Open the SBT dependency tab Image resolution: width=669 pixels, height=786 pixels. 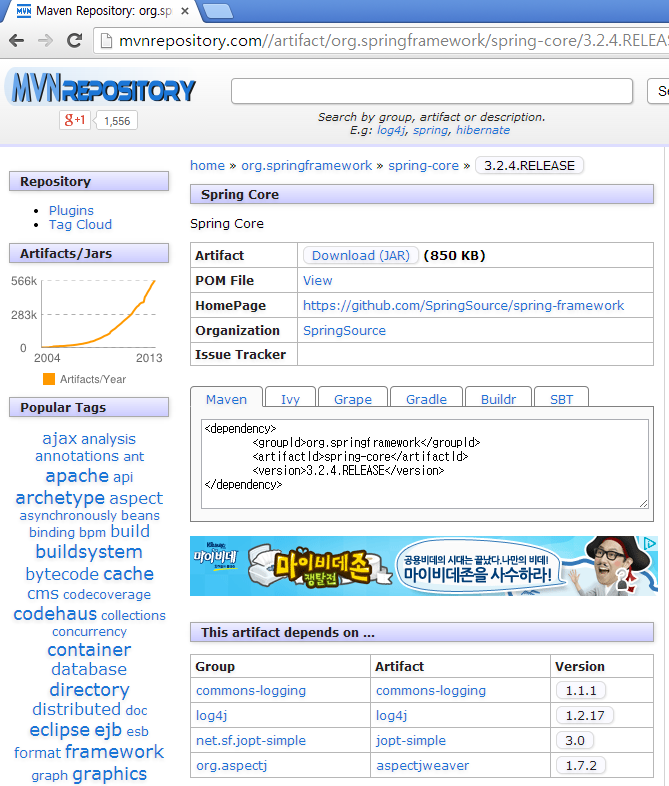pos(561,399)
